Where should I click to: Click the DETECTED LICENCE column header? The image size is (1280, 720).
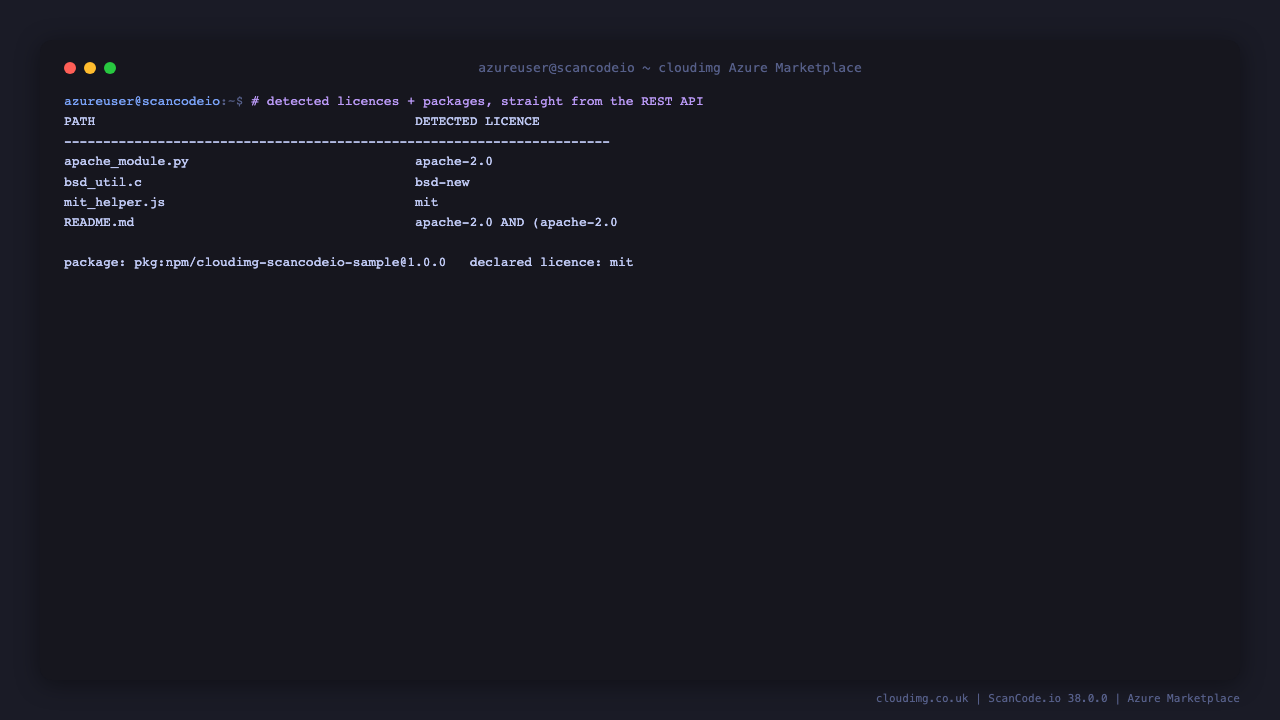477,121
